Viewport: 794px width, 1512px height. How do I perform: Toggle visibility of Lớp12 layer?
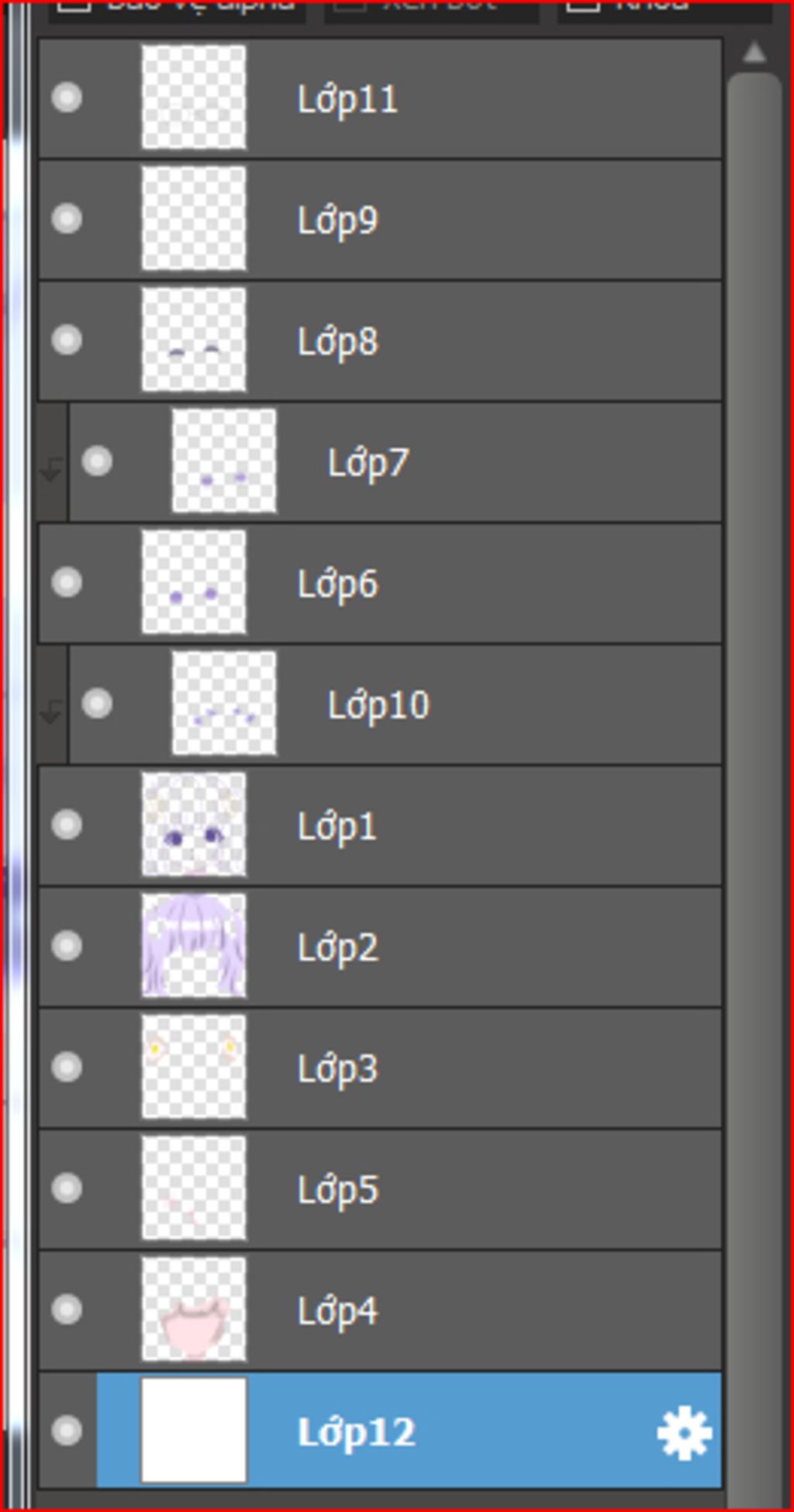pos(67,1431)
